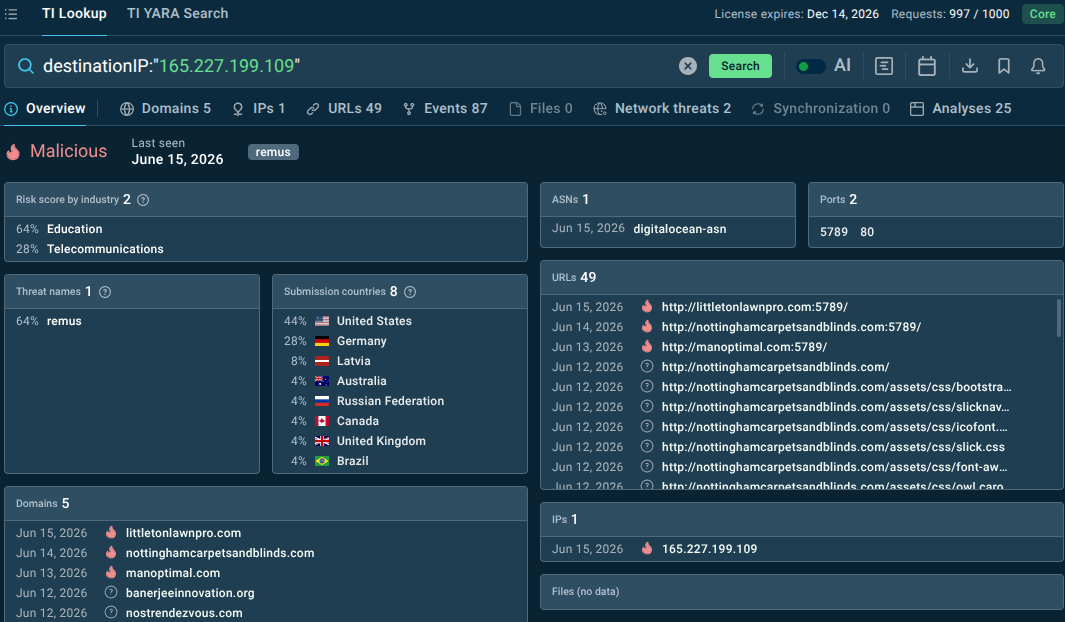Open URL http://nottinghamcarpetsandblinds.com:5789/

pyautogui.click(x=791, y=327)
